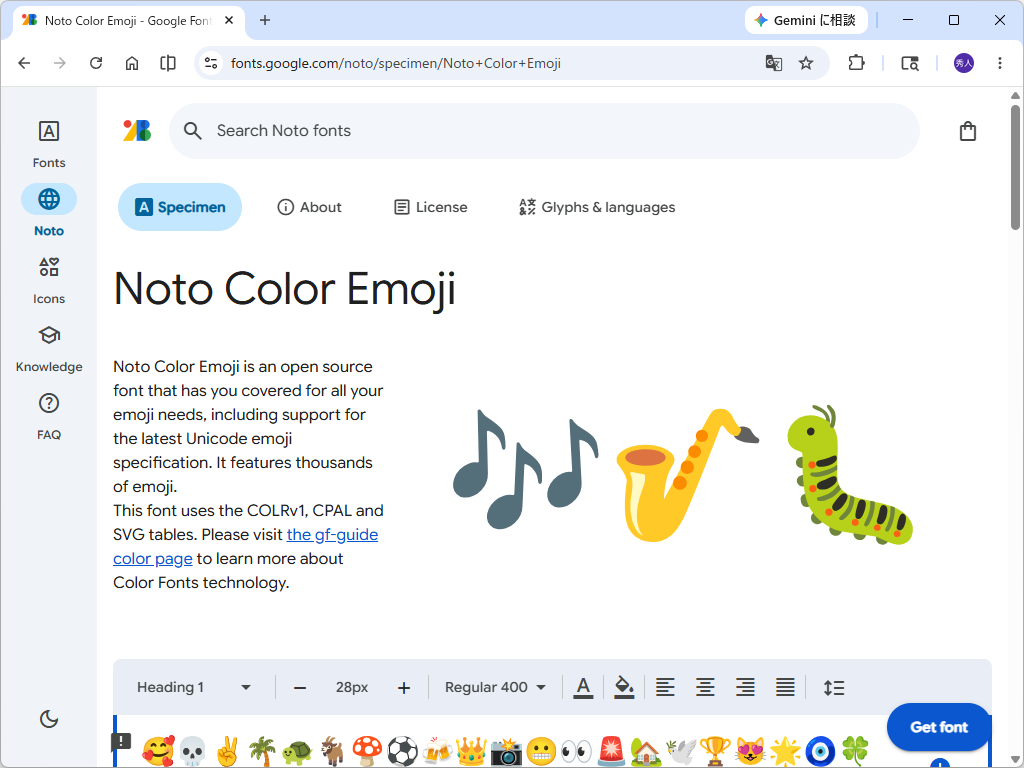Open Chrome three-dot menu
Viewport: 1024px width, 768px height.
click(x=1000, y=63)
